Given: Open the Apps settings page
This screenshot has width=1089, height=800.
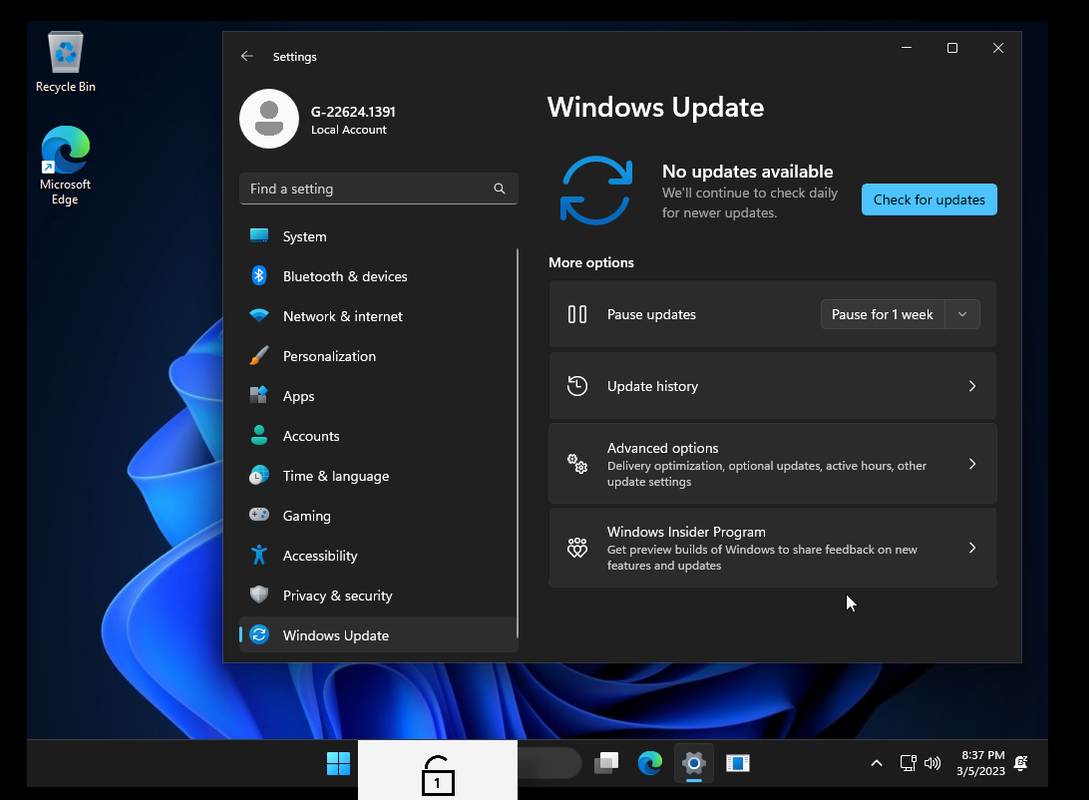Looking at the screenshot, I should coord(378,396).
